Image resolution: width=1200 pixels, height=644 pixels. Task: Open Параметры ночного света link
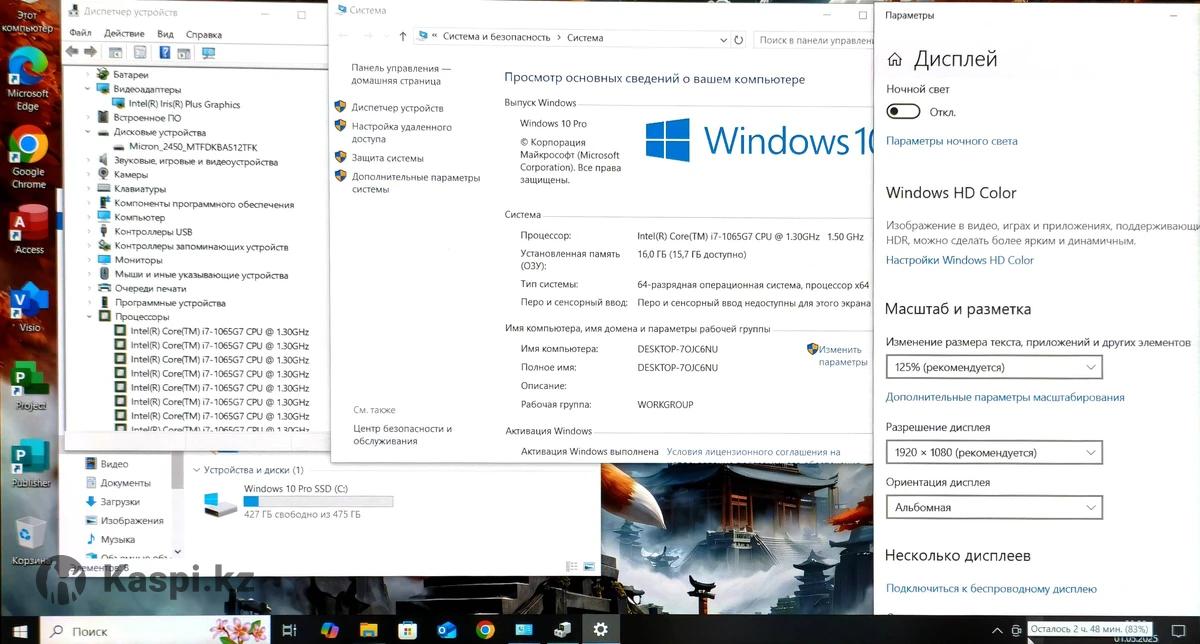click(x=952, y=141)
